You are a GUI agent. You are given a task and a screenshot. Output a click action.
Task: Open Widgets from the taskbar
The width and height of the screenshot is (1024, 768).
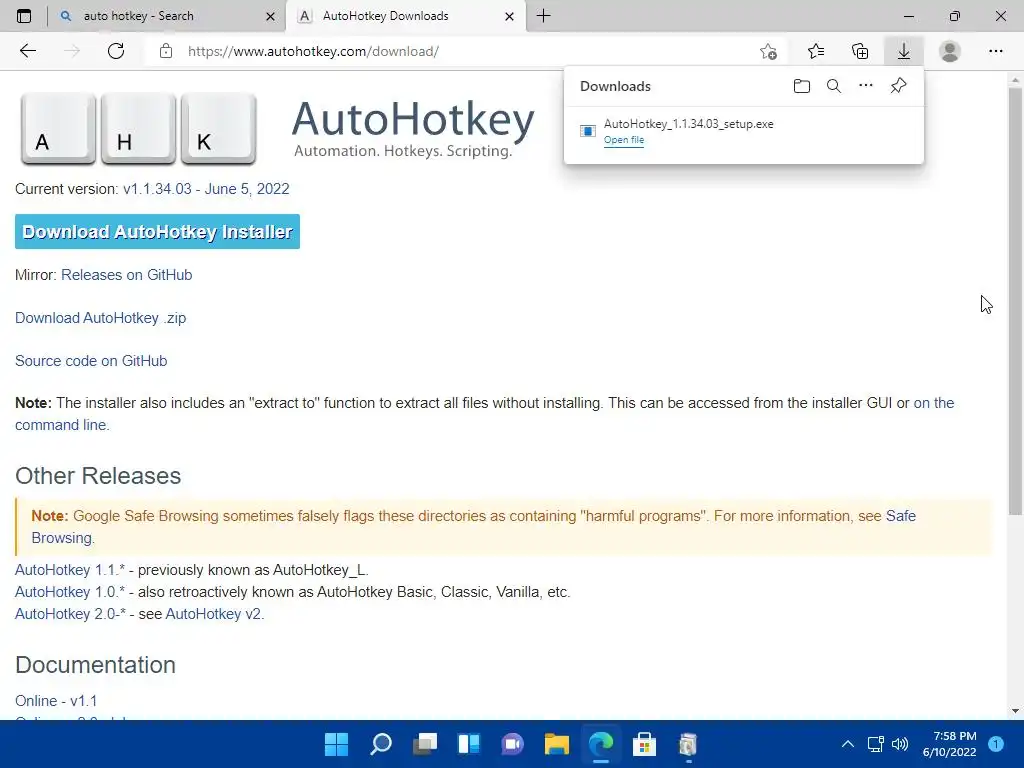(469, 744)
